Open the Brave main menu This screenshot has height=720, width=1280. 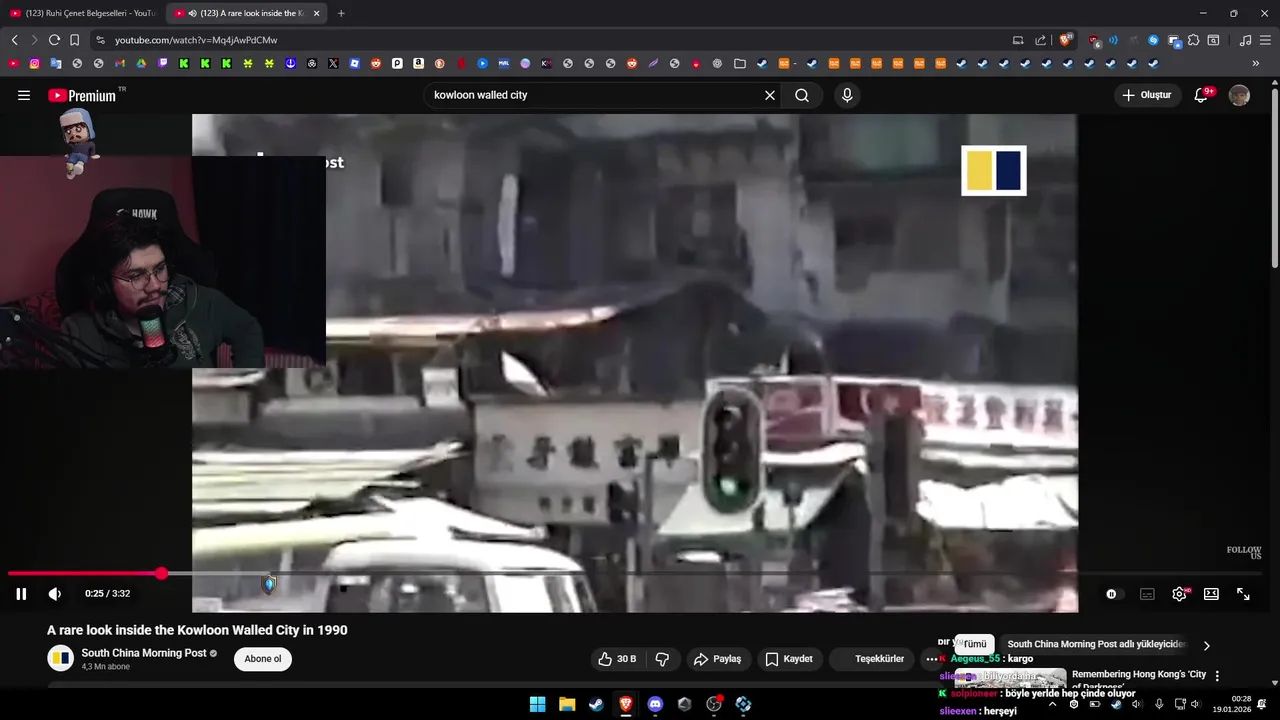[1265, 40]
